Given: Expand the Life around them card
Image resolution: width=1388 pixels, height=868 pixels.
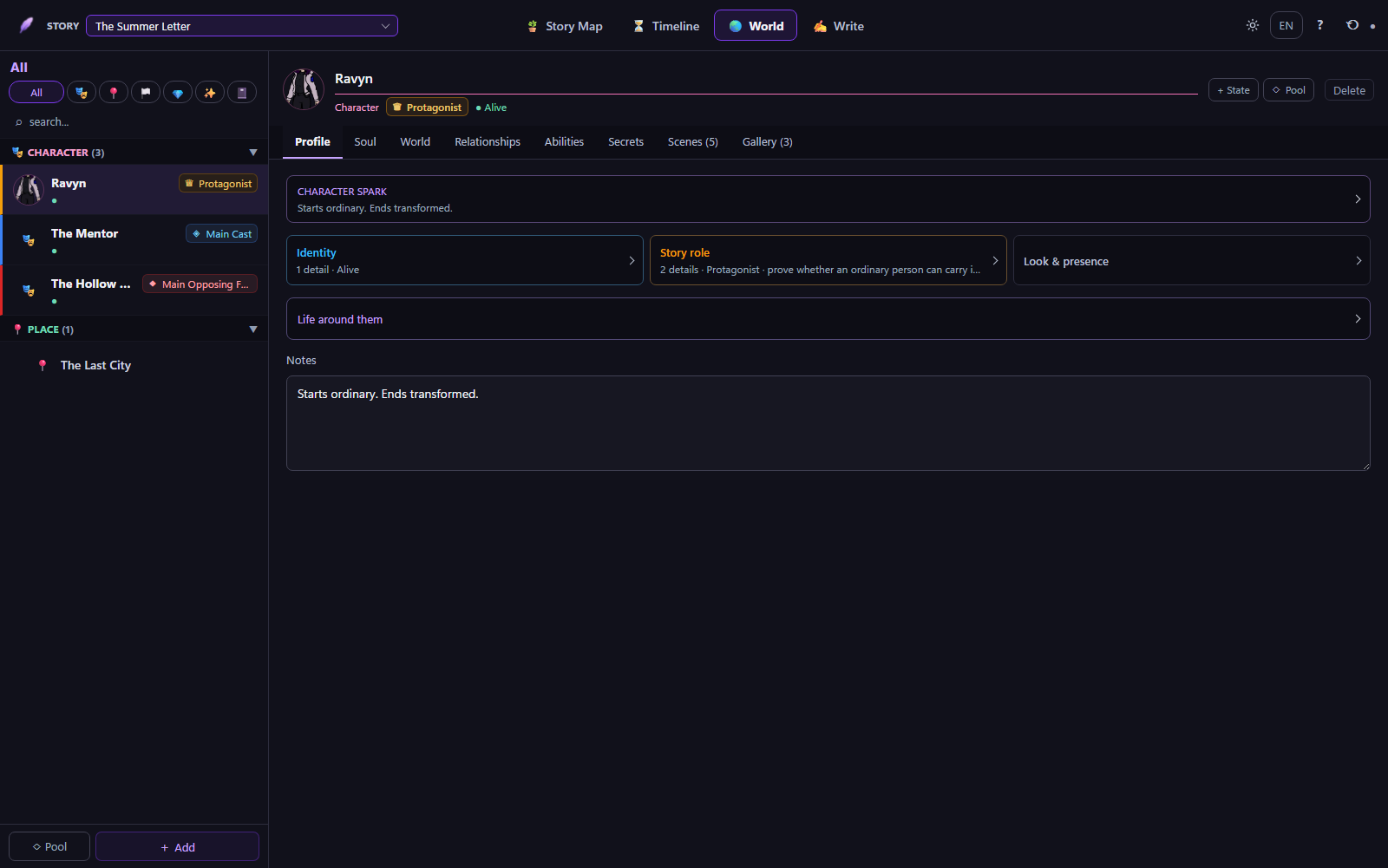Looking at the screenshot, I should pyautogui.click(x=828, y=319).
